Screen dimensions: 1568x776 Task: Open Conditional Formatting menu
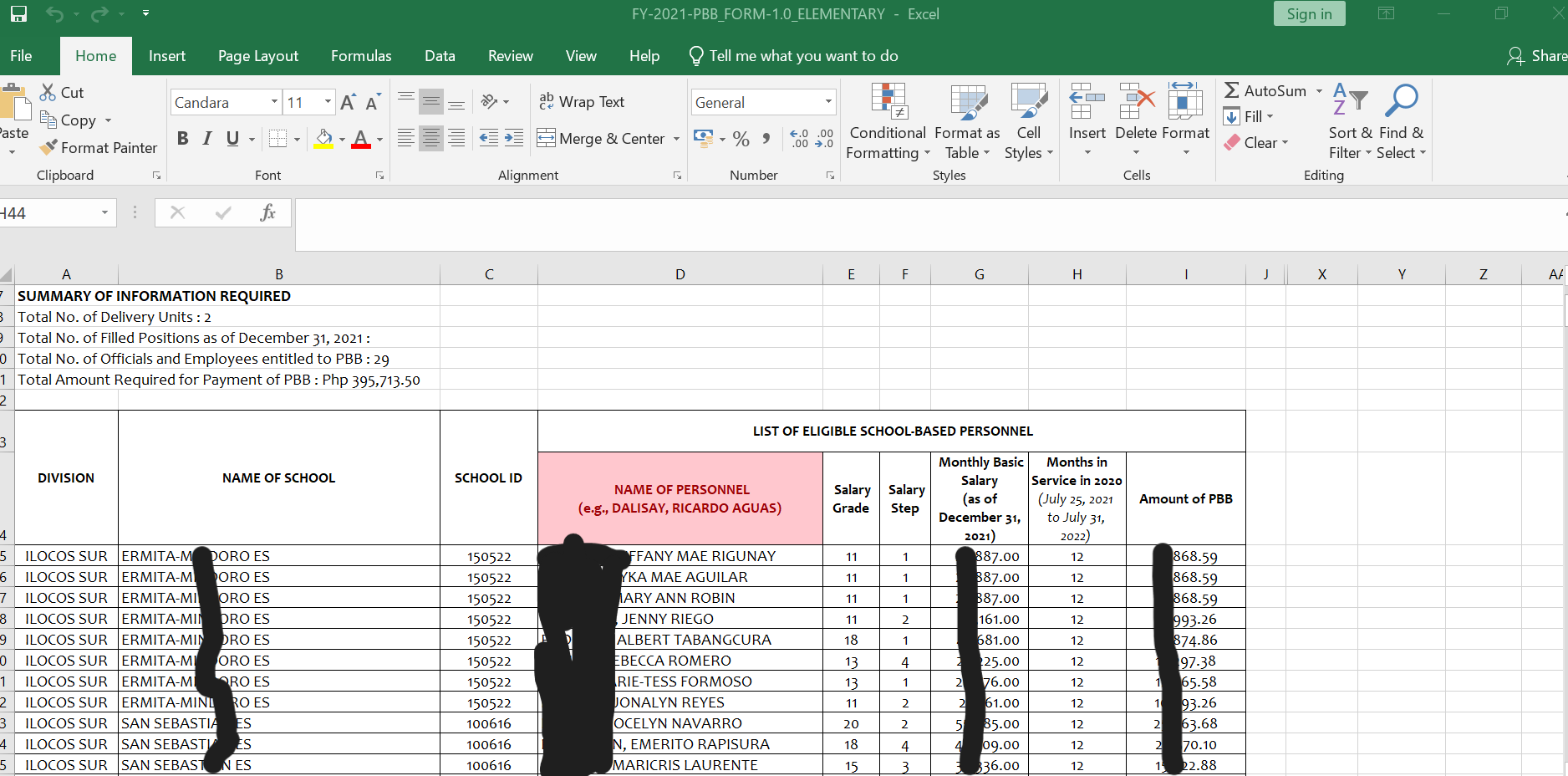888,122
